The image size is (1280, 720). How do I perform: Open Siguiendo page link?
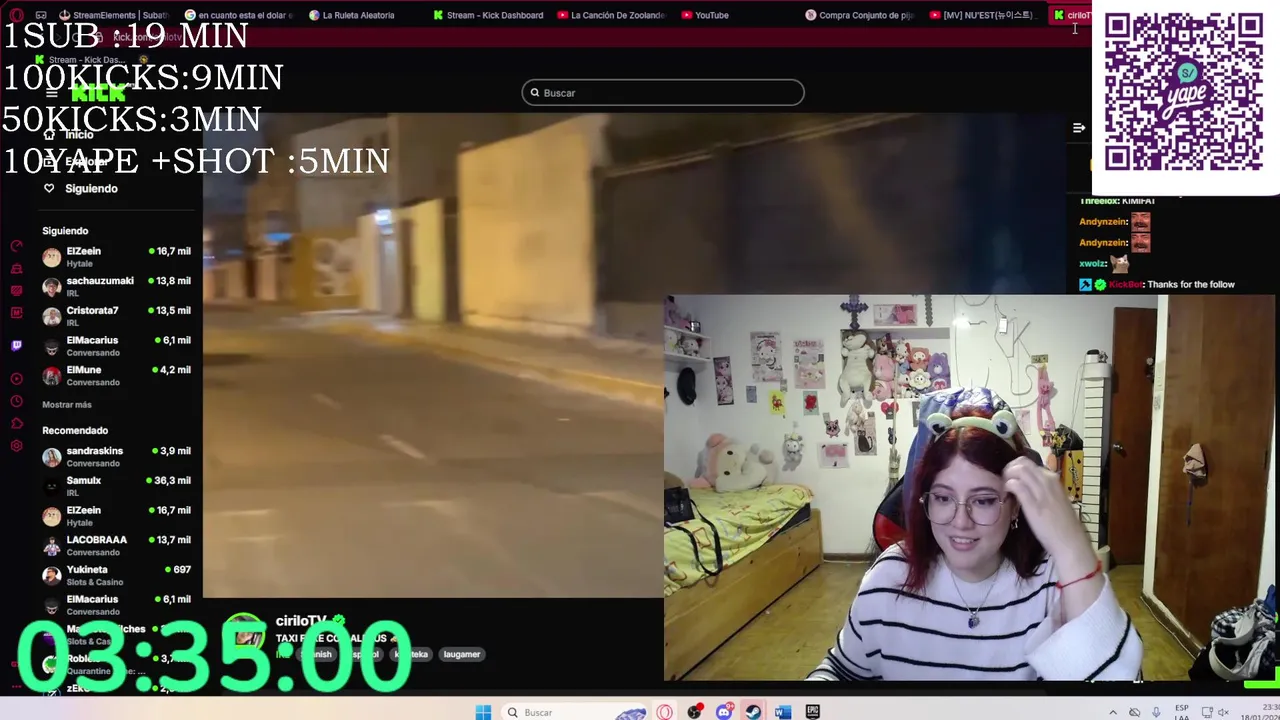[x=91, y=188]
